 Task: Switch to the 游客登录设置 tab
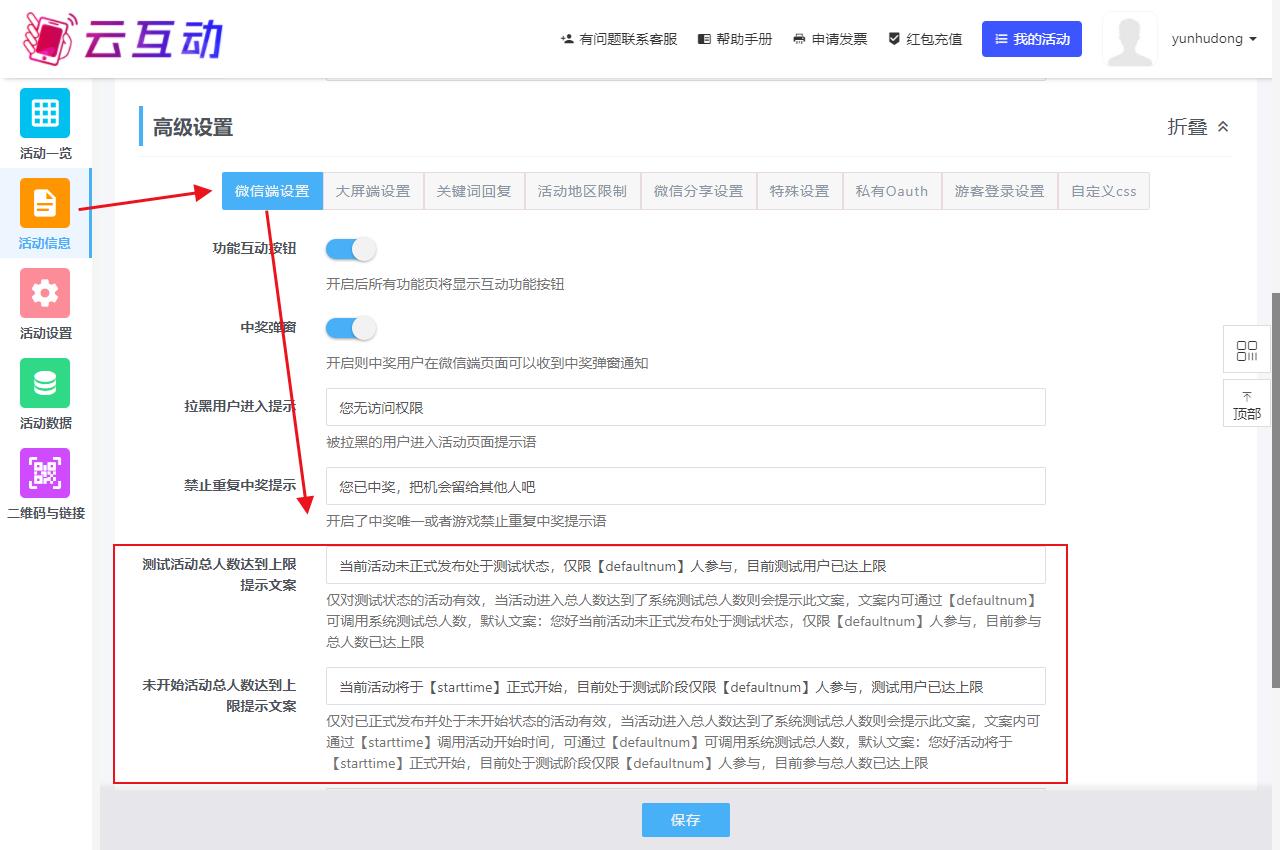tap(999, 191)
